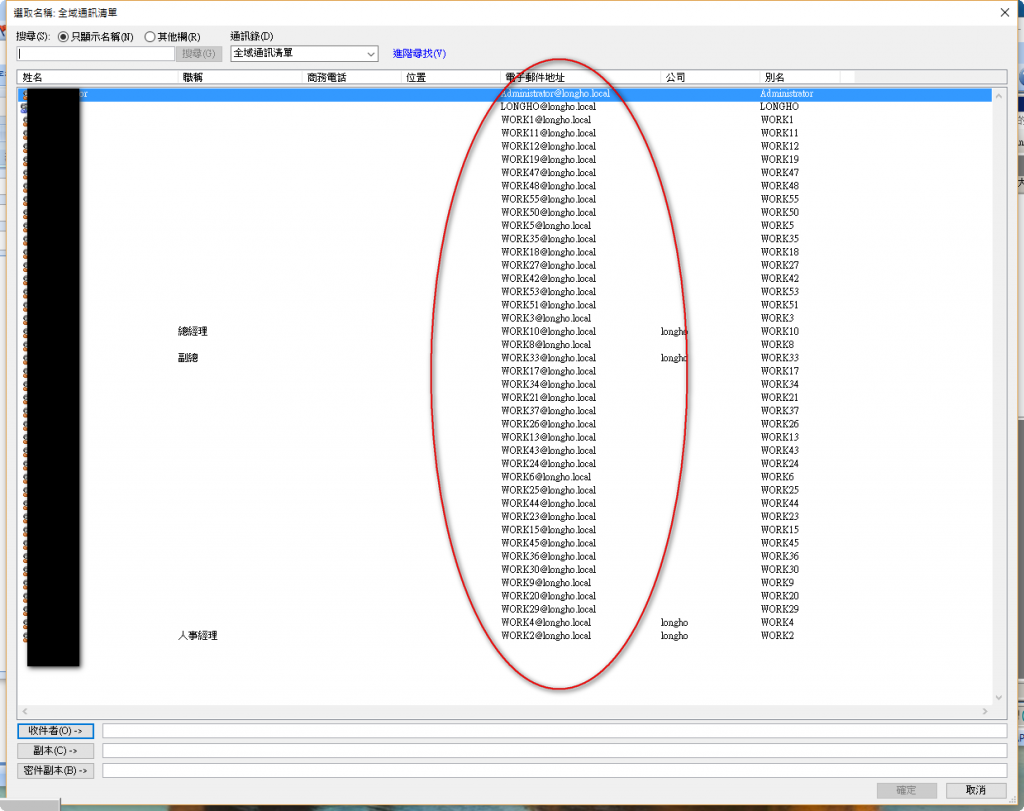Viewport: 1024px width, 811px height.
Task: Select the WORK3@longho.local entry
Action: 546,318
